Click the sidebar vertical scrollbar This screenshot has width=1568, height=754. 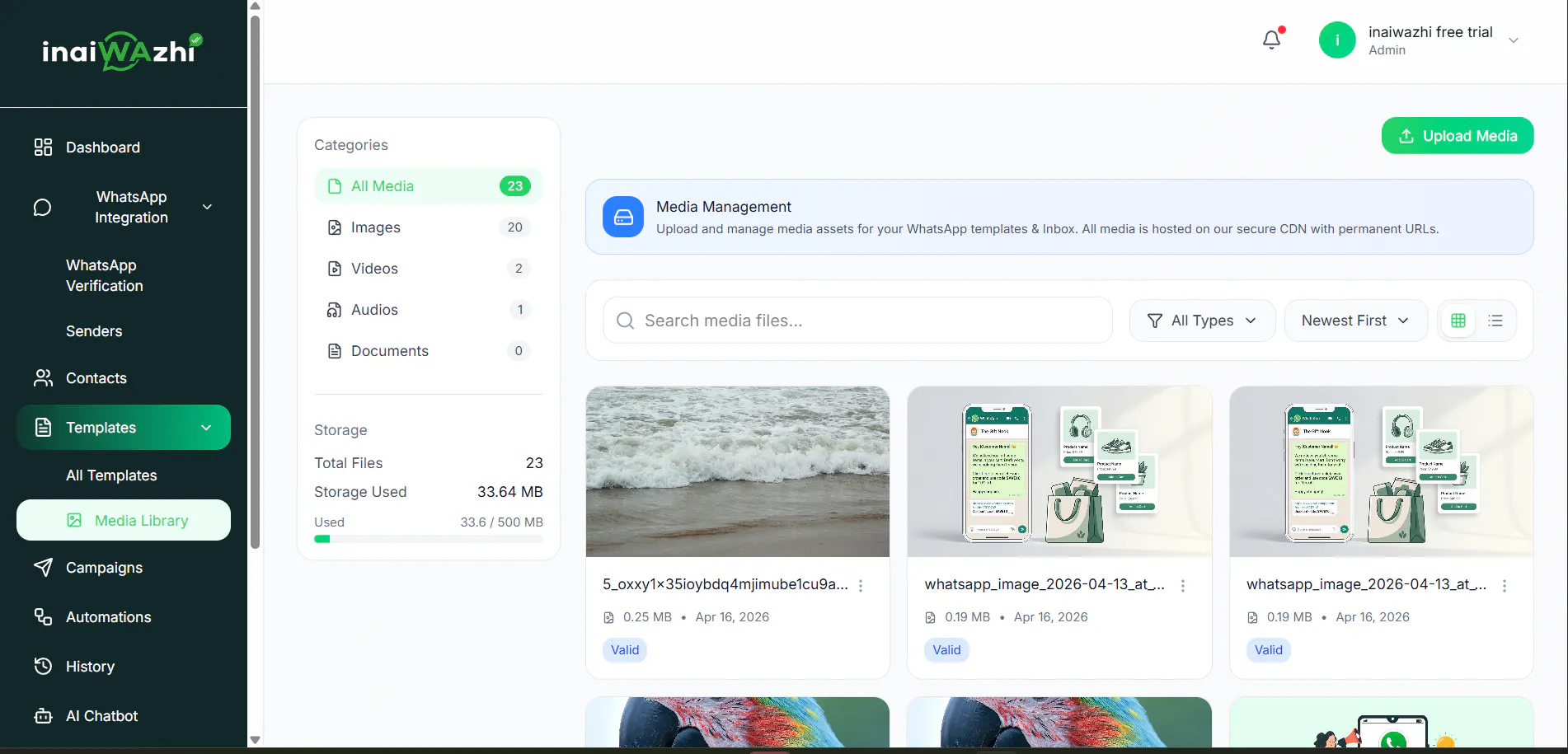[x=256, y=282]
